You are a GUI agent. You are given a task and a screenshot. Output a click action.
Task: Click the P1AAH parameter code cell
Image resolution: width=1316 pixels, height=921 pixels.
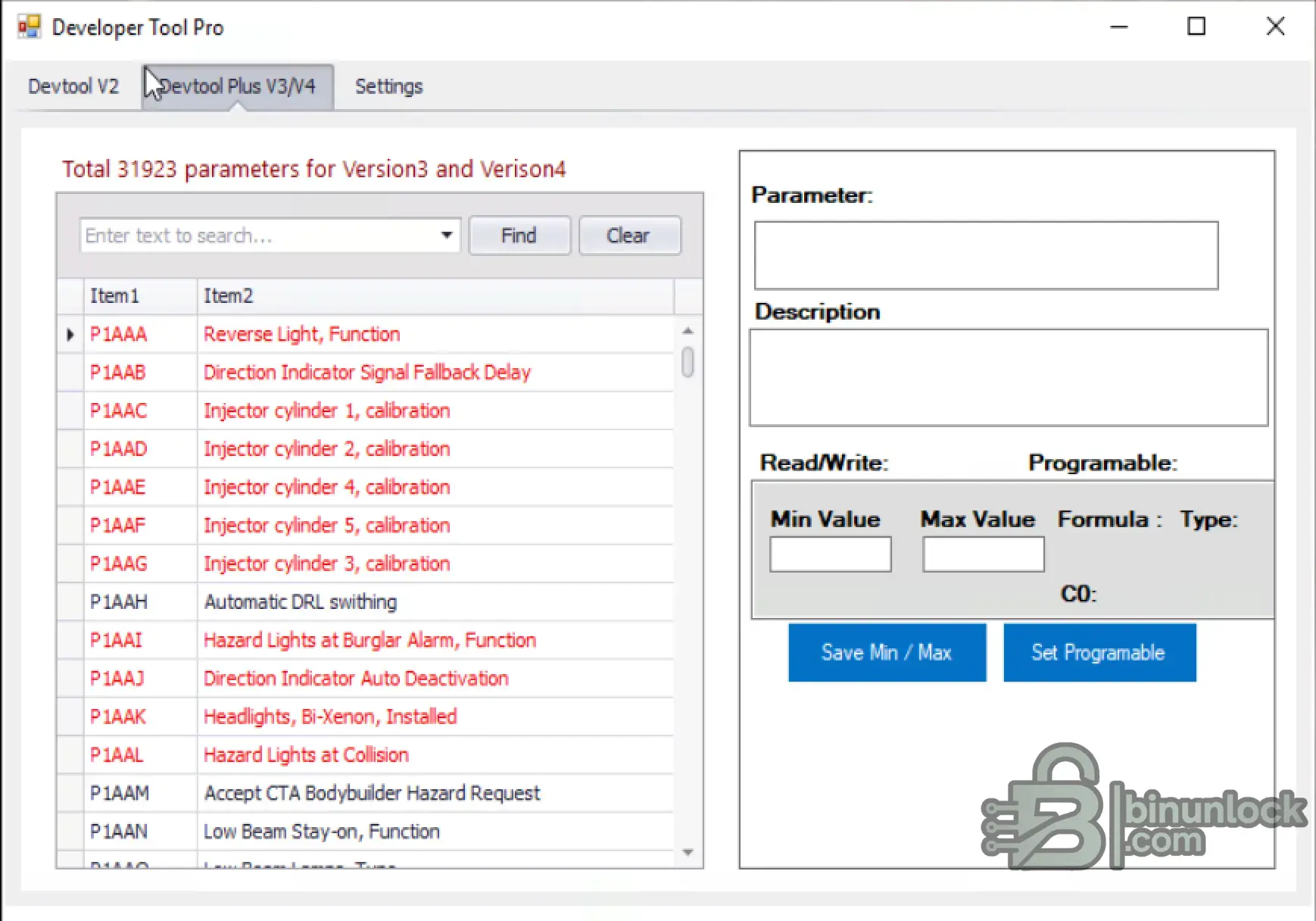(x=140, y=602)
